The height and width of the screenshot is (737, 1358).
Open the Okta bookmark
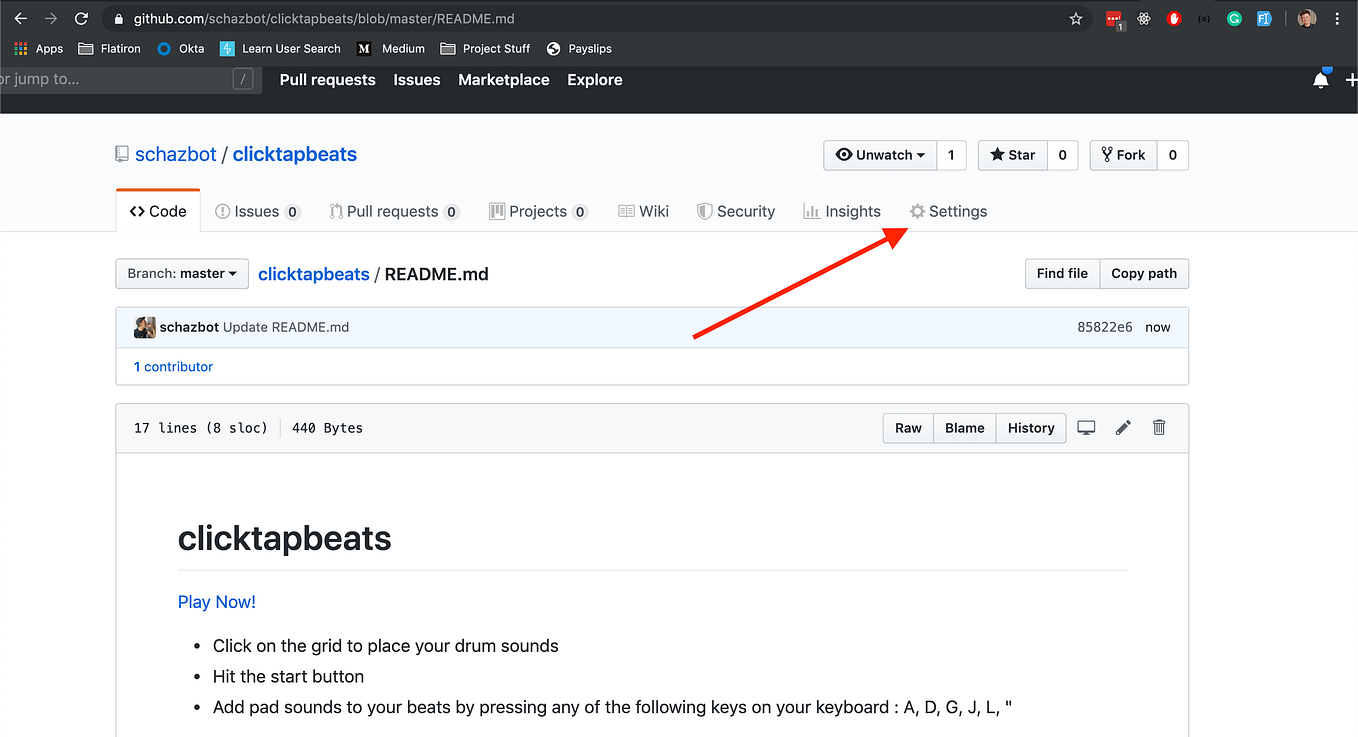(x=181, y=48)
